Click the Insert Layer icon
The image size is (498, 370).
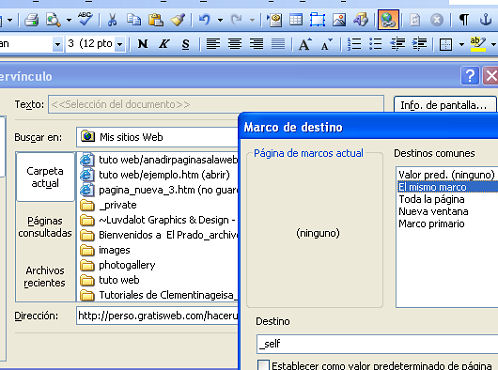coord(317,20)
